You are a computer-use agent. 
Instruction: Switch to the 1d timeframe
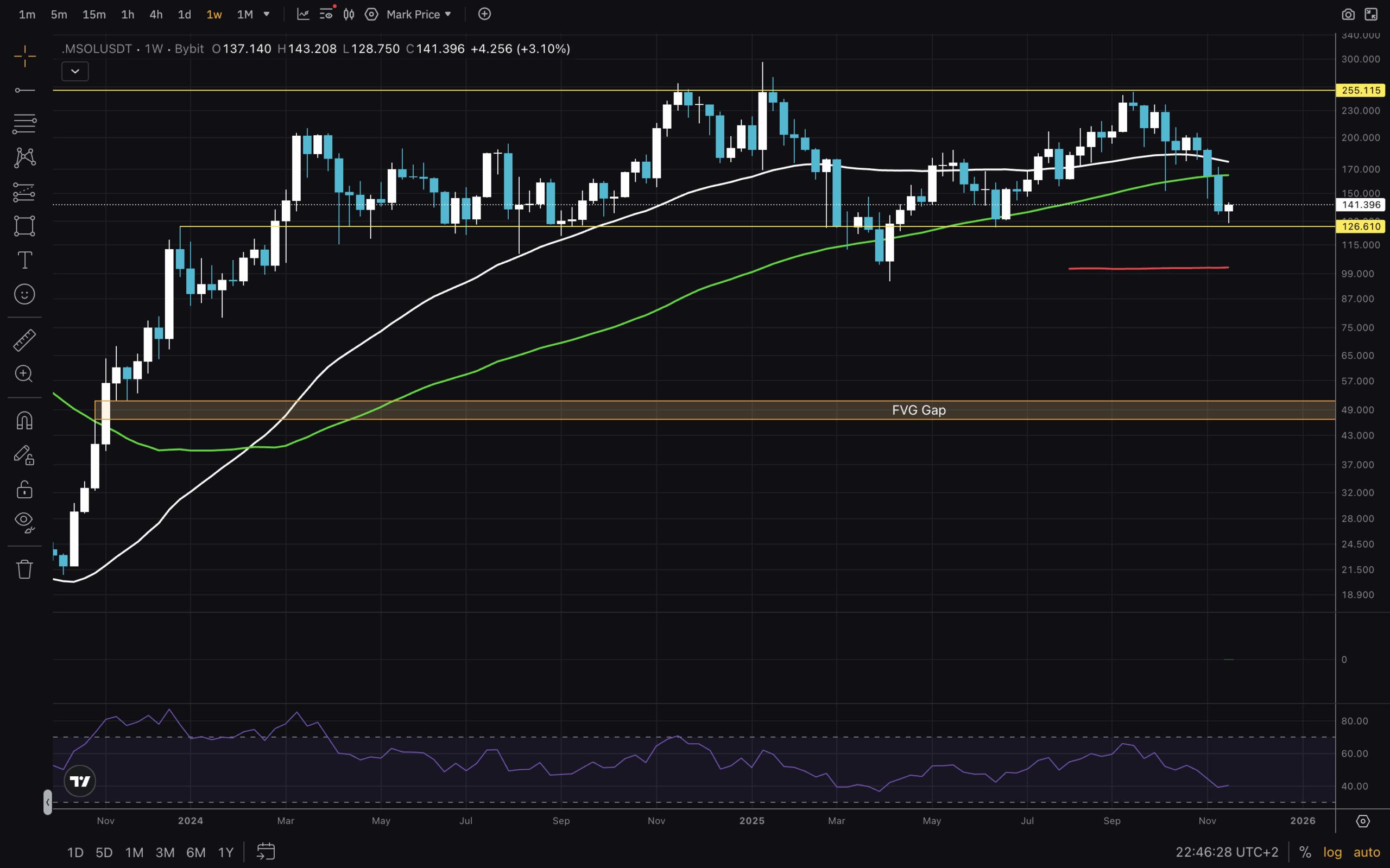click(184, 14)
